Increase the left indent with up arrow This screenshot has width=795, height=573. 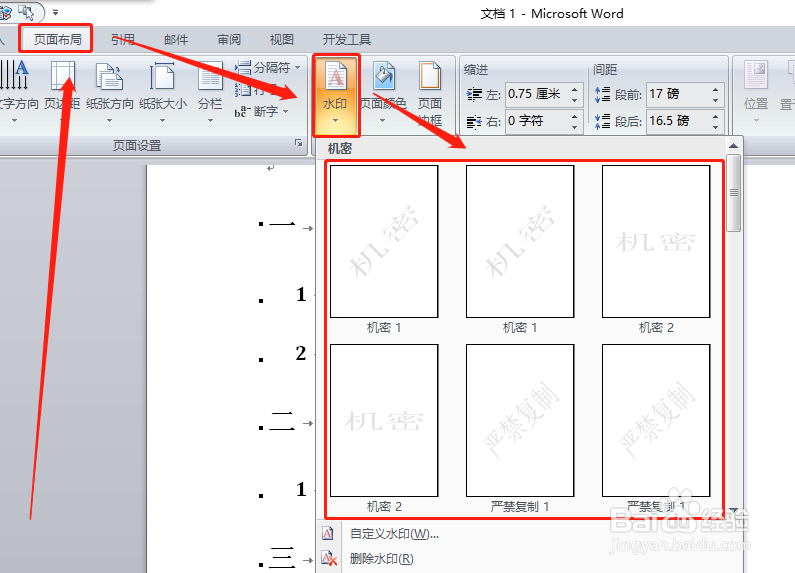[574, 89]
